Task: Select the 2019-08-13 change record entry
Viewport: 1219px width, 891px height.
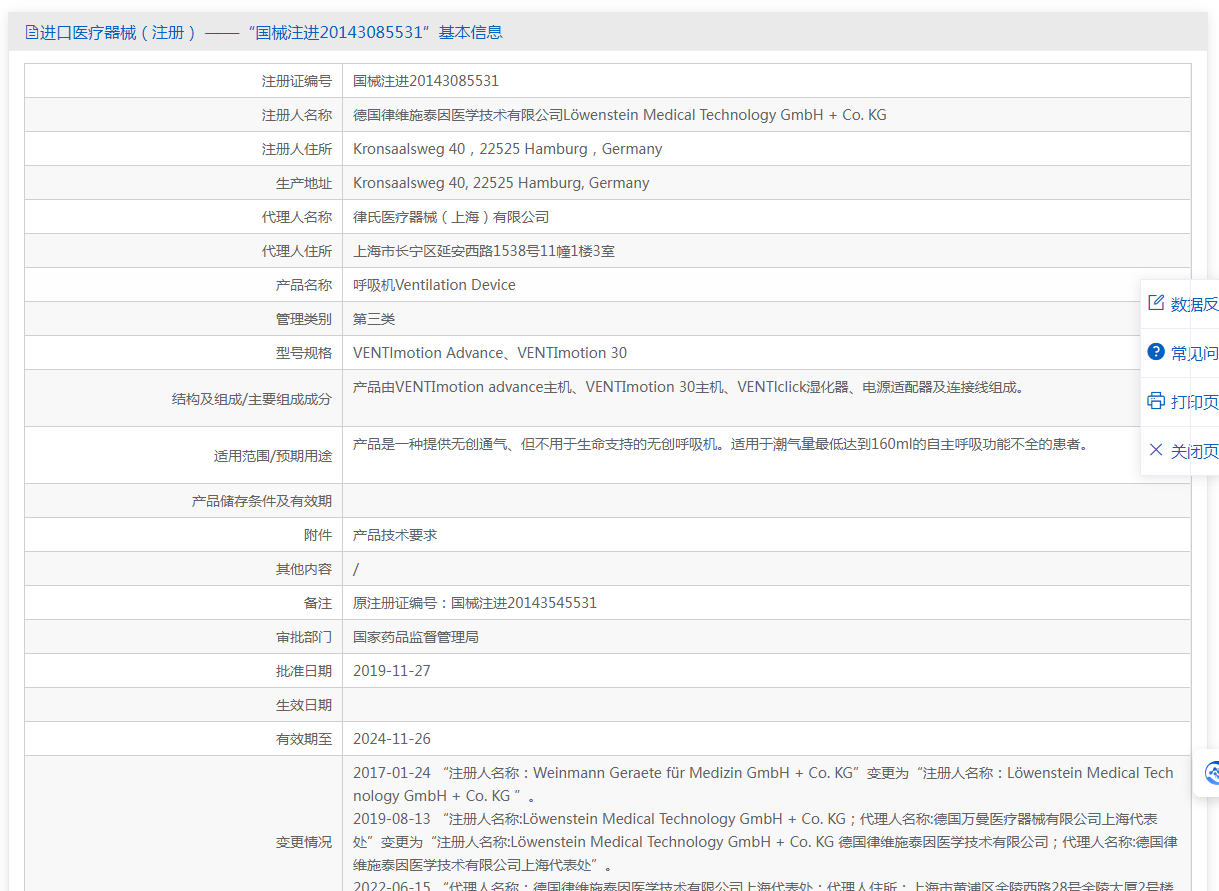Action: (765, 842)
